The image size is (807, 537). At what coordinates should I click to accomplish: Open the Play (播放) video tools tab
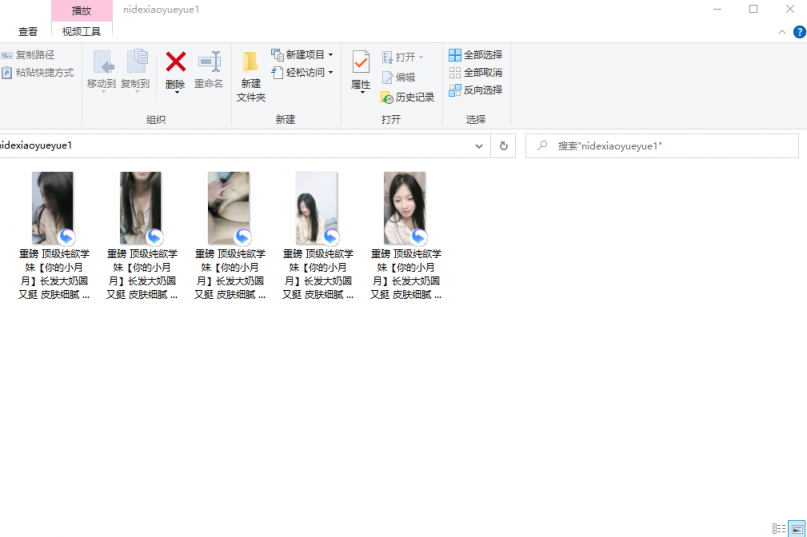click(81, 10)
